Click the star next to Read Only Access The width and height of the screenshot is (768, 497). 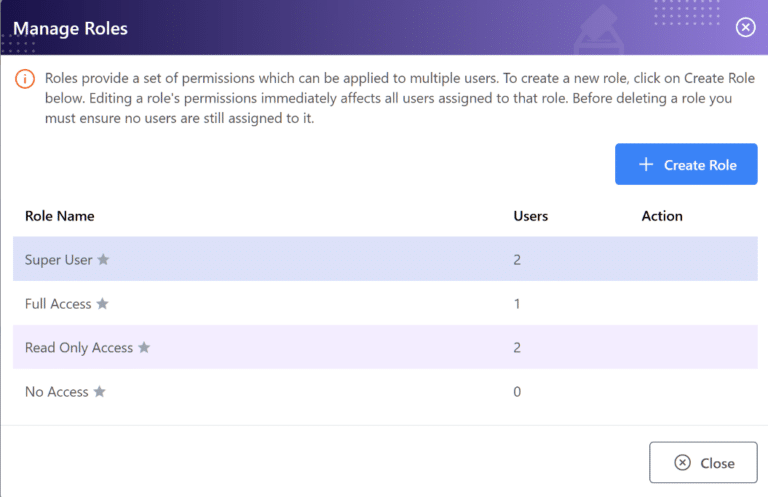pyautogui.click(x=144, y=347)
